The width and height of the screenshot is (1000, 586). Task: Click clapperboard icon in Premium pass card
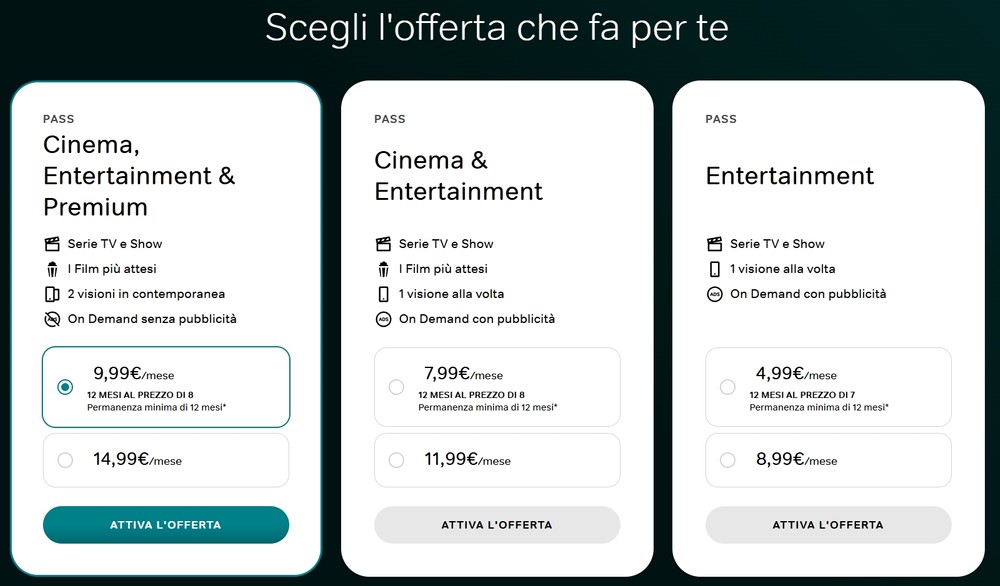pos(52,244)
